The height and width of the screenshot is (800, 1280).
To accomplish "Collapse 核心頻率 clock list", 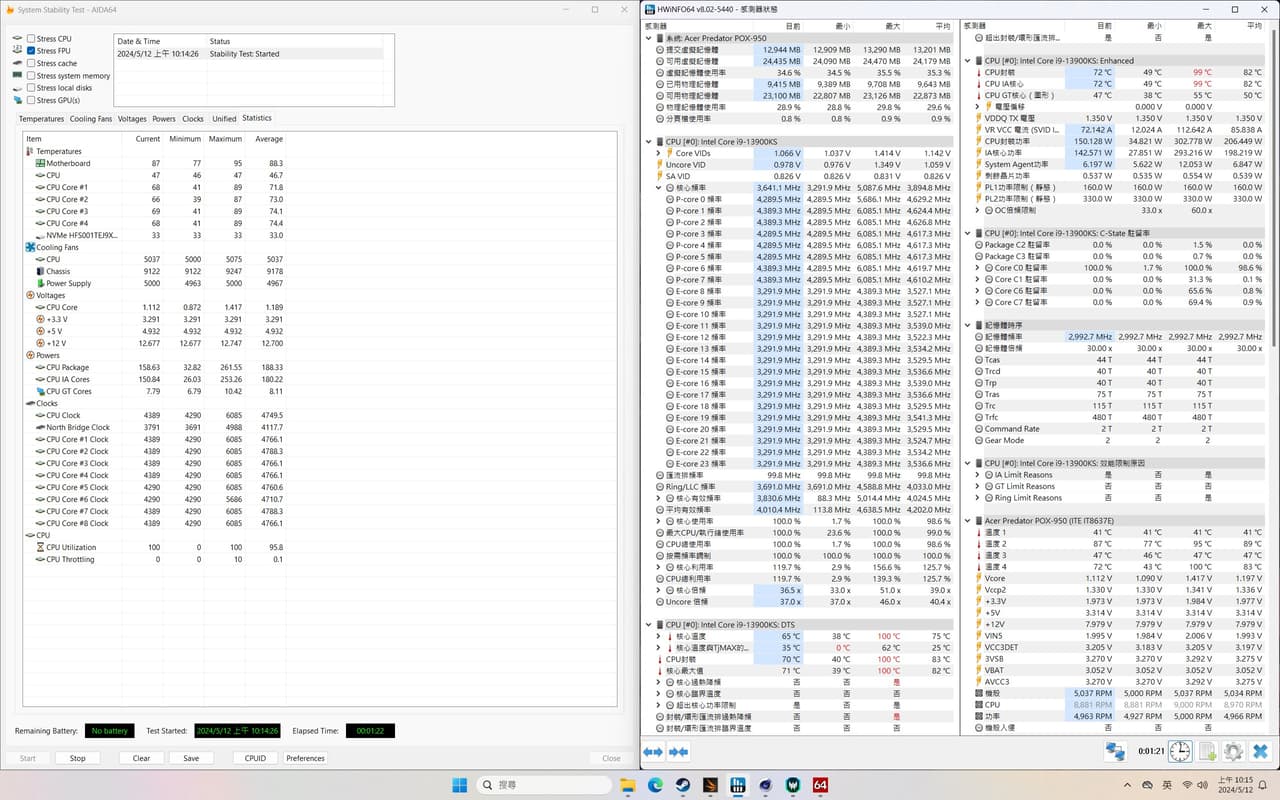I will 659,188.
